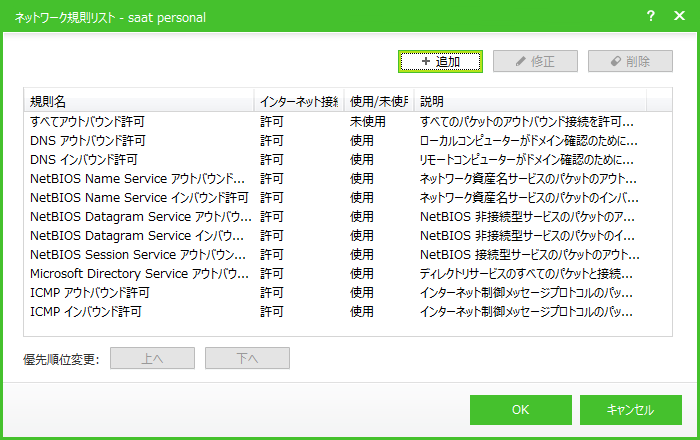Image resolution: width=700 pixels, height=440 pixels.
Task: Sort by the 規則名 column header
Action: click(x=139, y=101)
